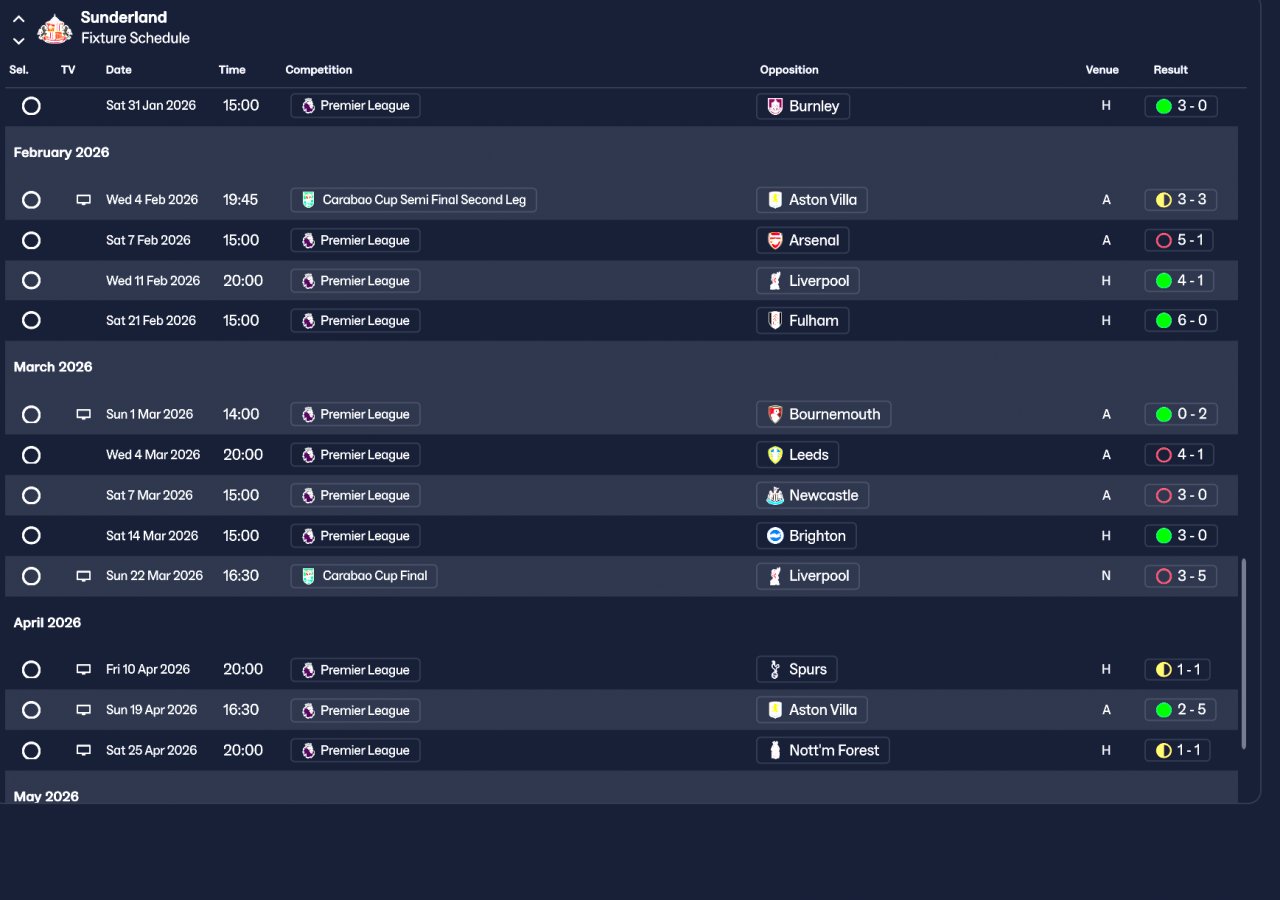Click the Sunderland team name heading

click(x=124, y=18)
